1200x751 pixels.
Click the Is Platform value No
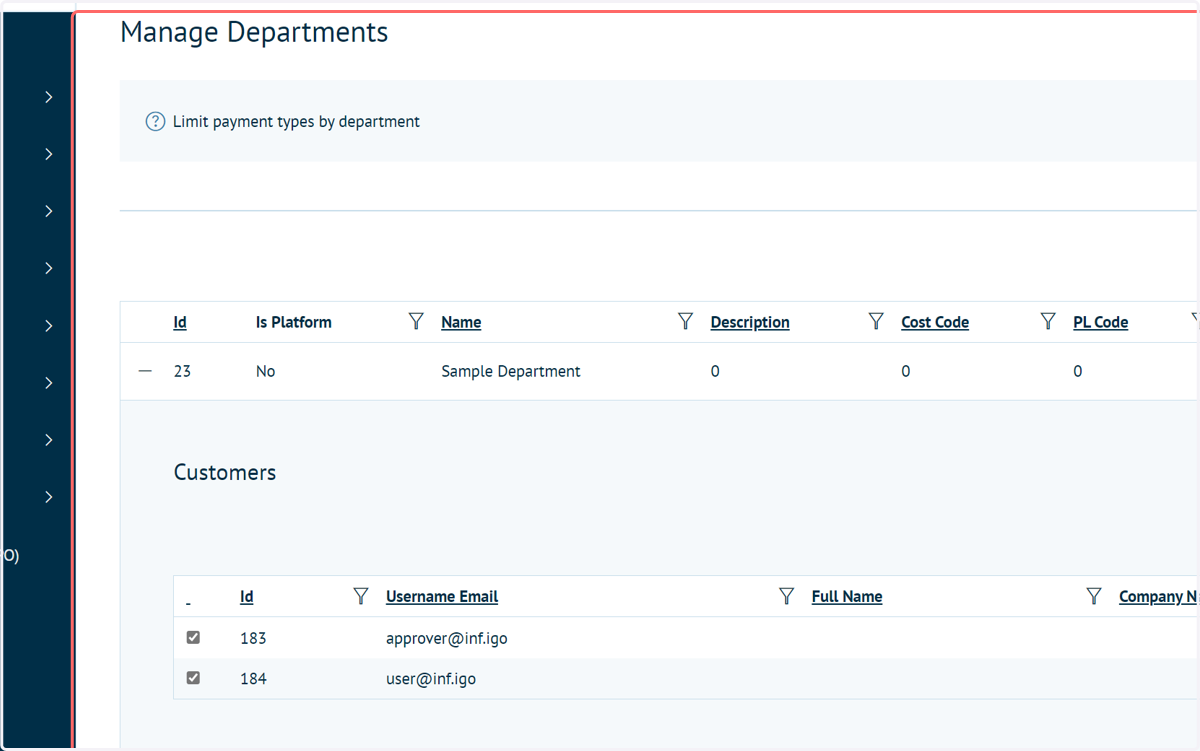click(x=266, y=371)
